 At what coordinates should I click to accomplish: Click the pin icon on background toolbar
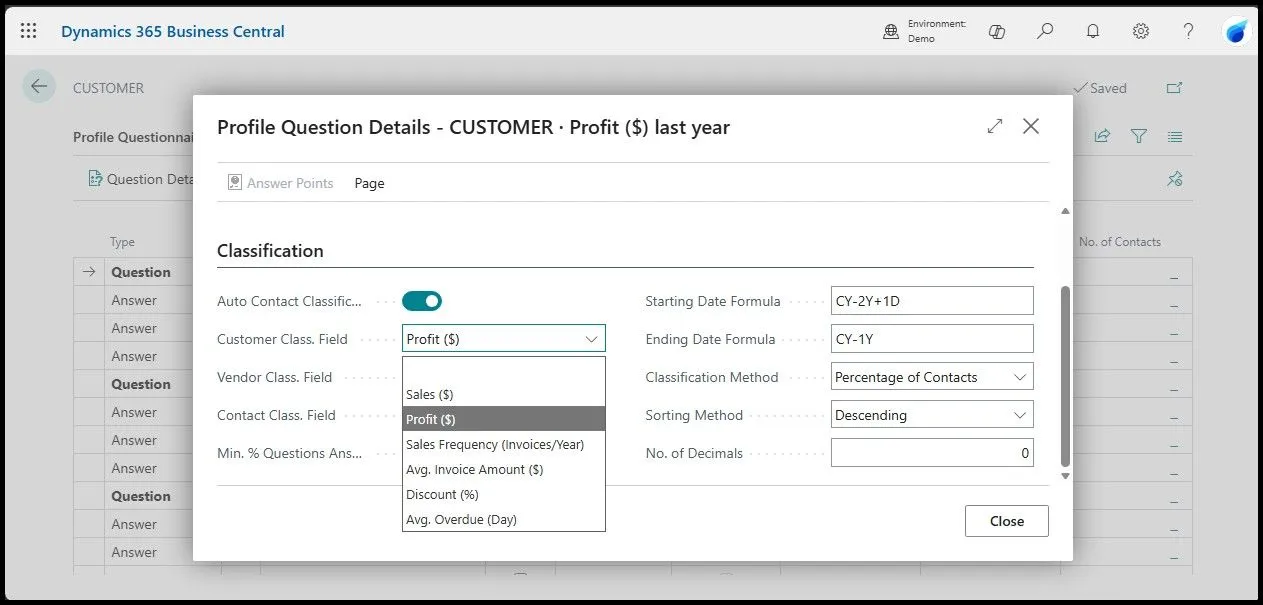pos(1175,179)
